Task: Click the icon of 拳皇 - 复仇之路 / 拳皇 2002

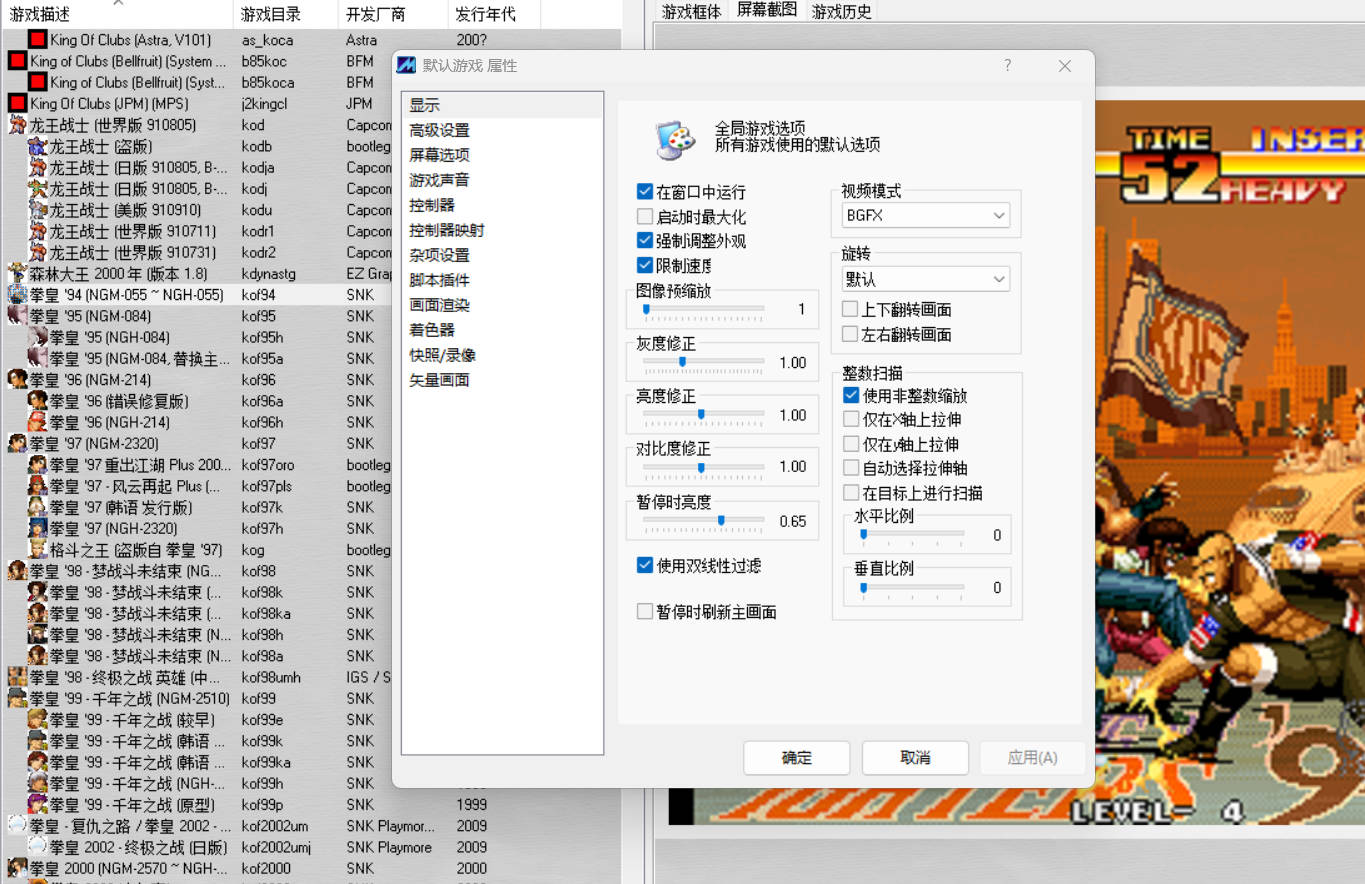Action: 17,826
